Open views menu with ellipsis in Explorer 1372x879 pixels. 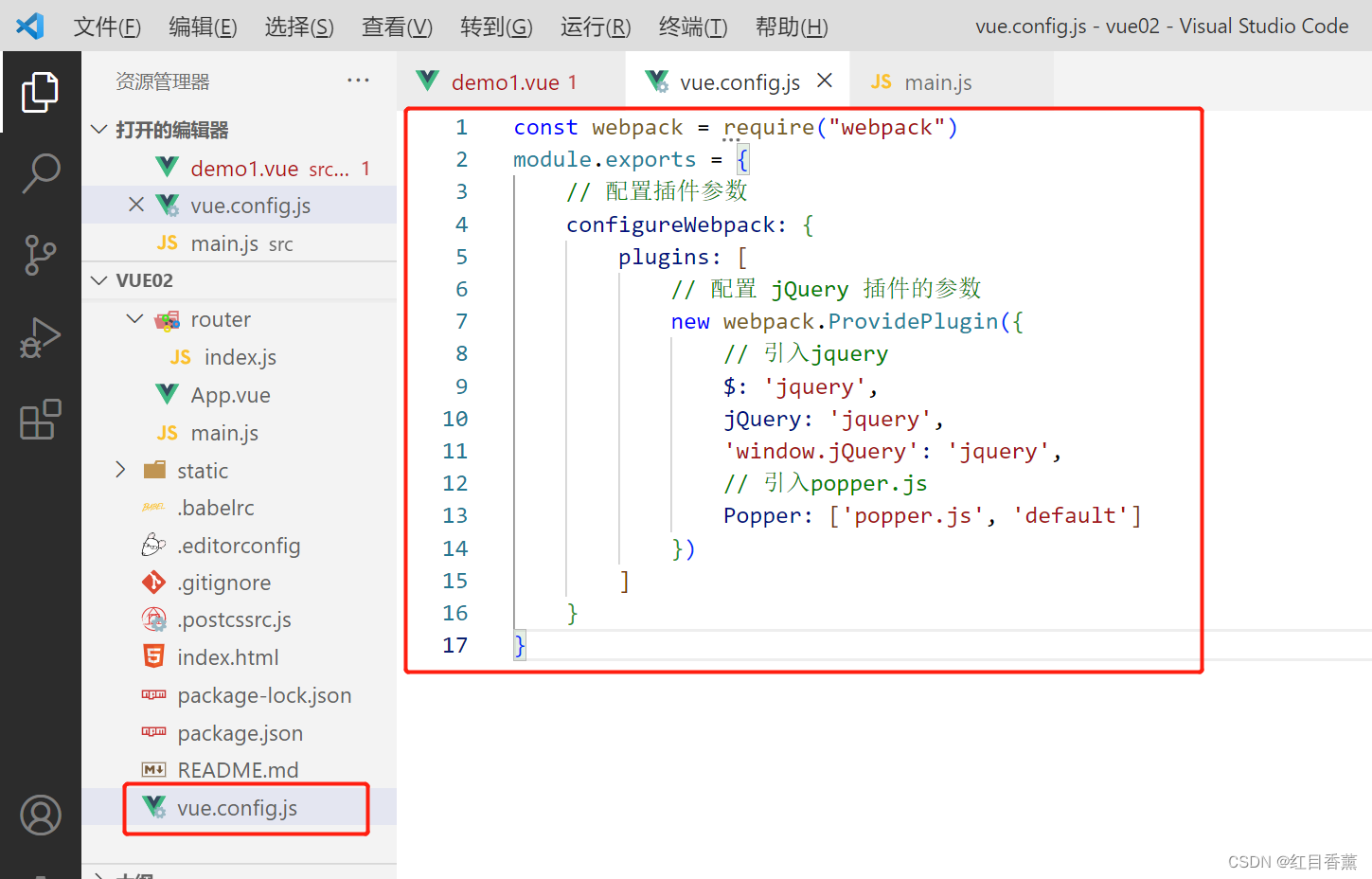pos(358,80)
